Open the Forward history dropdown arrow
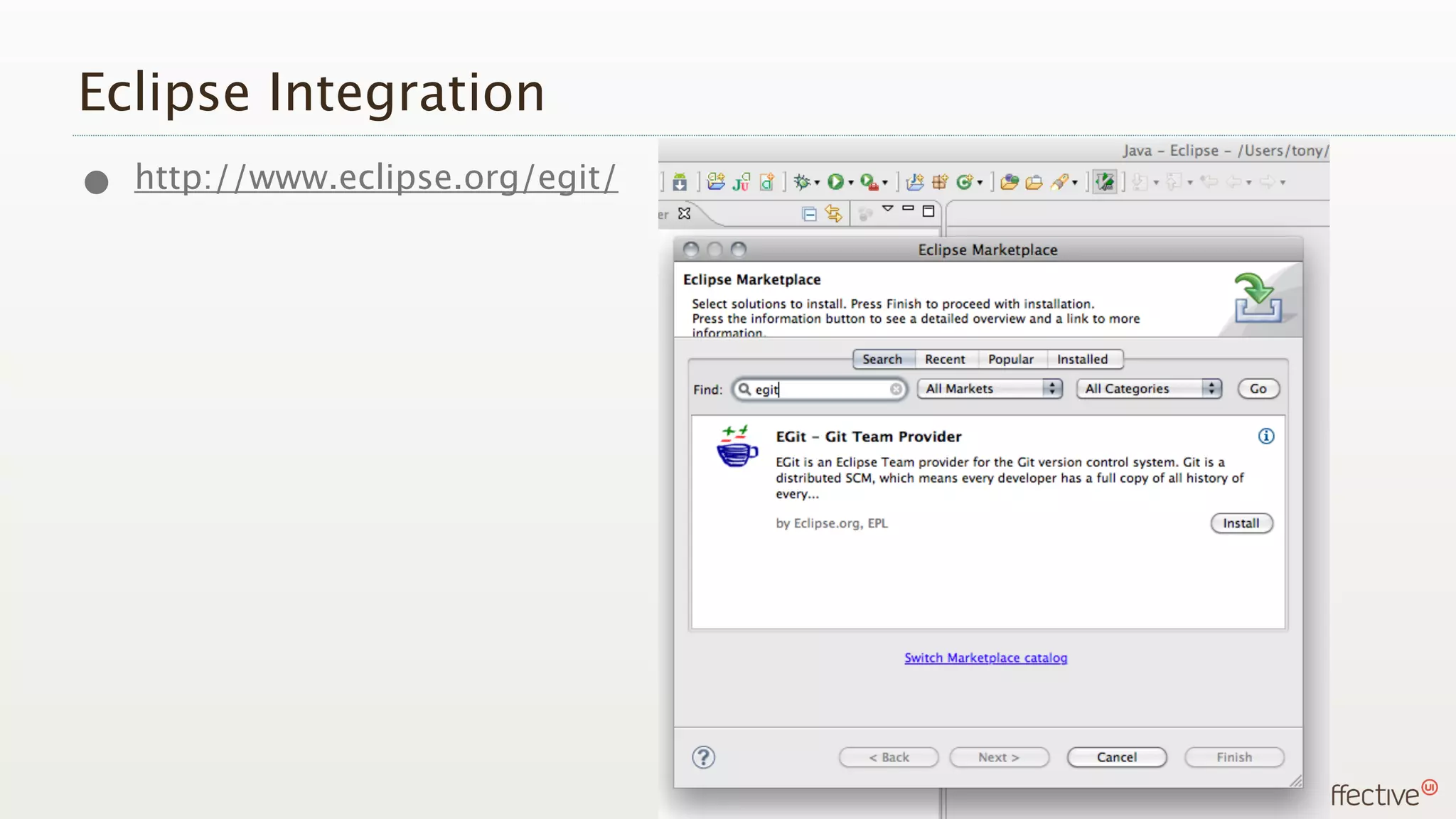Viewport: 1456px width, 819px height. point(1283,183)
